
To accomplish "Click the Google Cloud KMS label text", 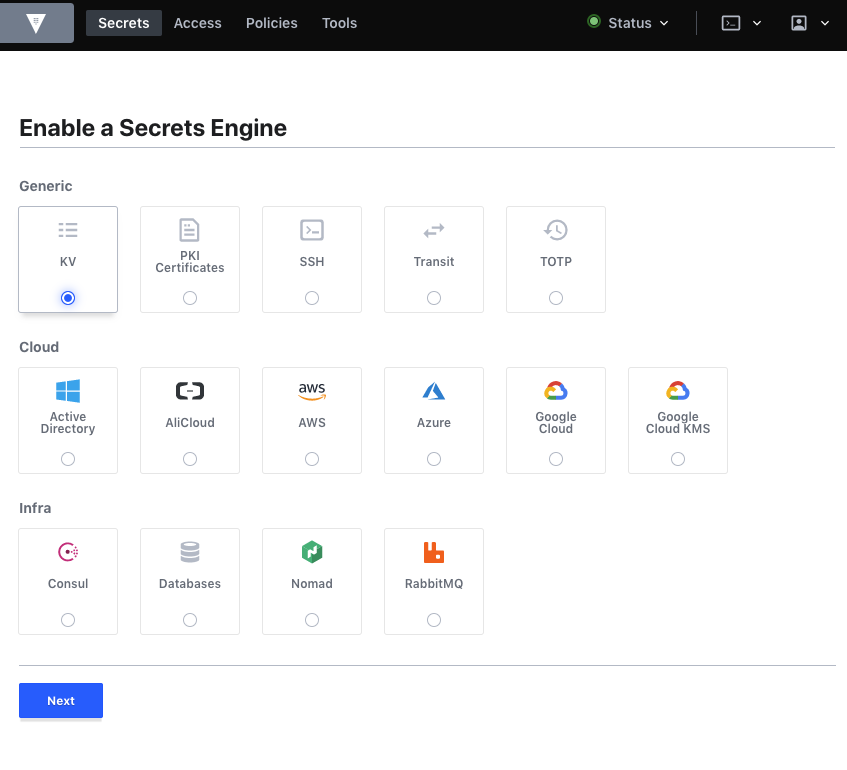I will pos(678,423).
